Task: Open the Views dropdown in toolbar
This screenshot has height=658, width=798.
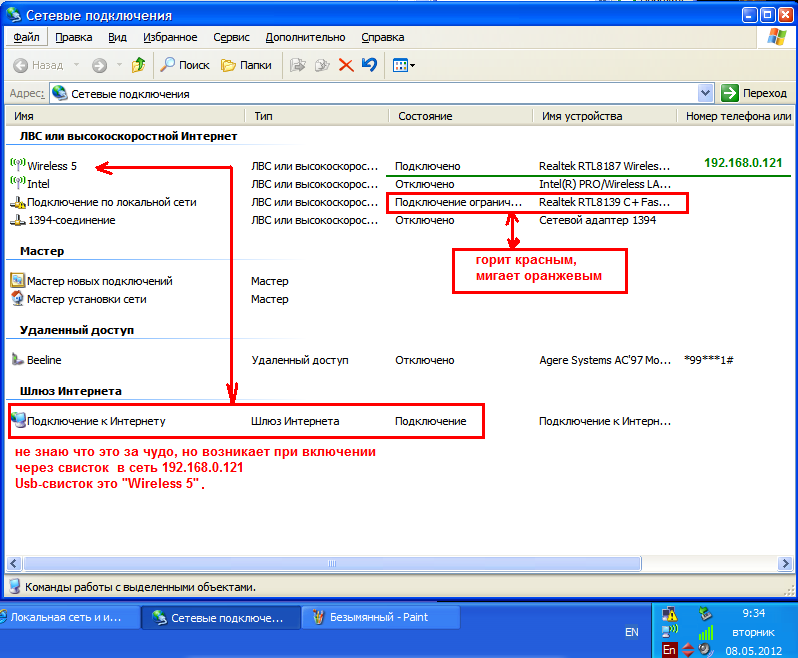Action: pos(404,65)
